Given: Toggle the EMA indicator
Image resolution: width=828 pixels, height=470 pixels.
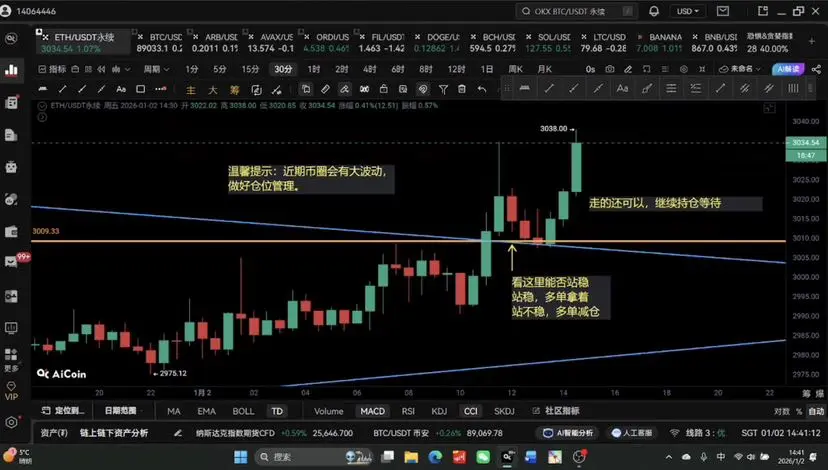Looking at the screenshot, I should point(206,411).
